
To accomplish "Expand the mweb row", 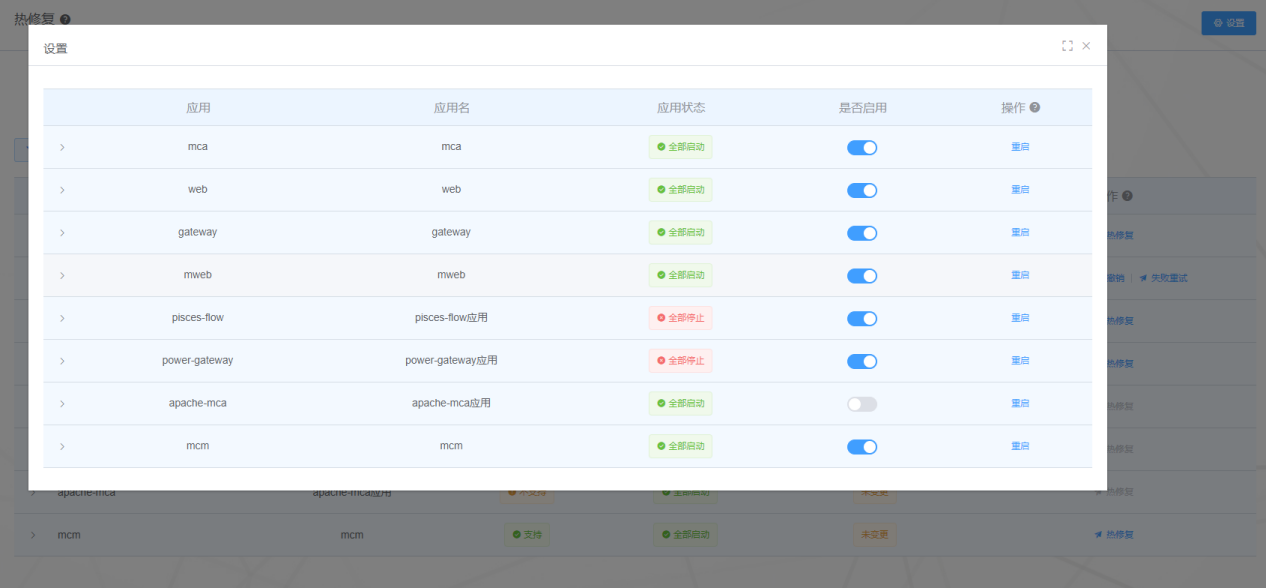I will click(62, 275).
